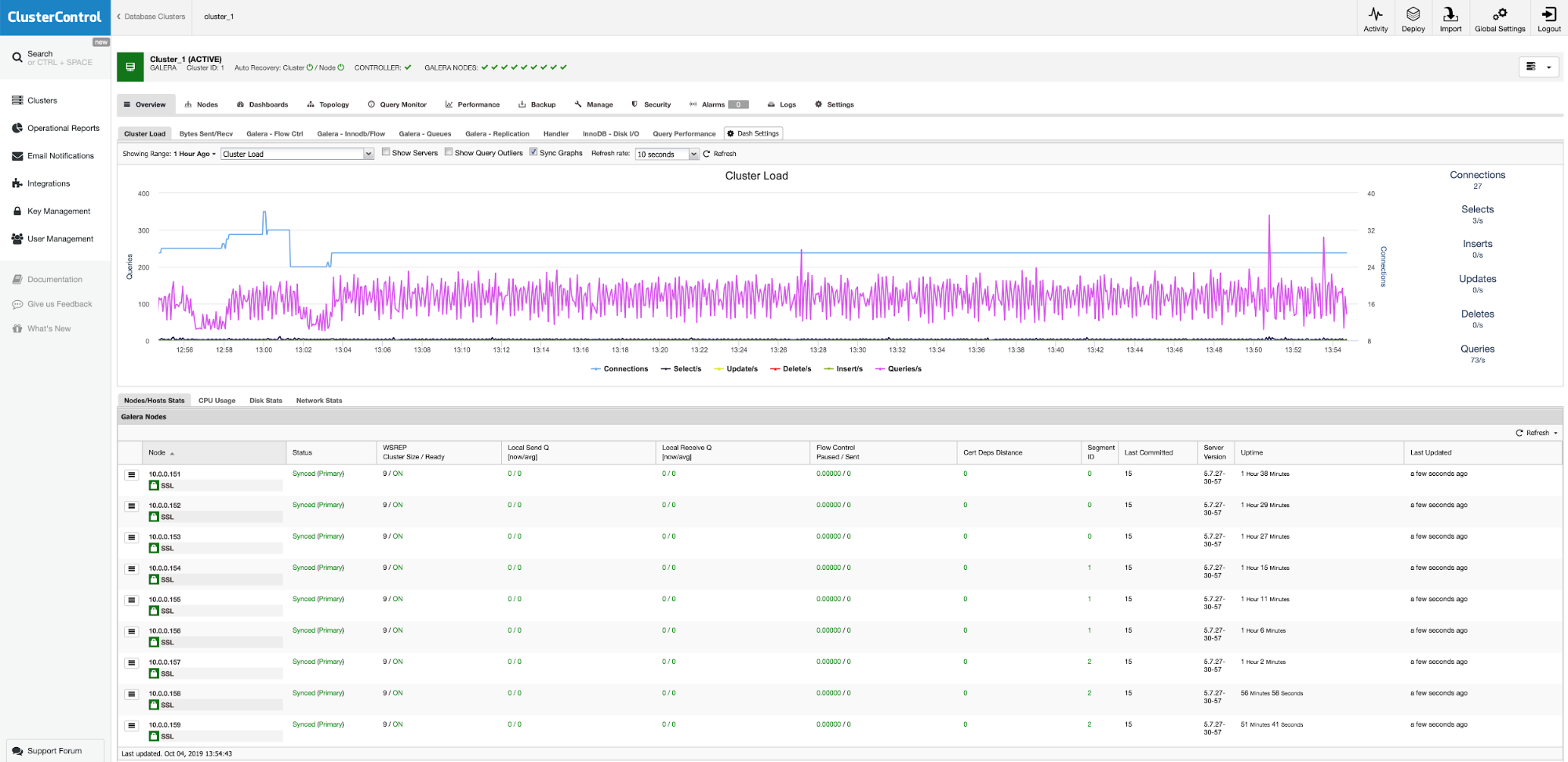Open the Topology tab
This screenshot has height=762, width=1568.
tap(328, 104)
